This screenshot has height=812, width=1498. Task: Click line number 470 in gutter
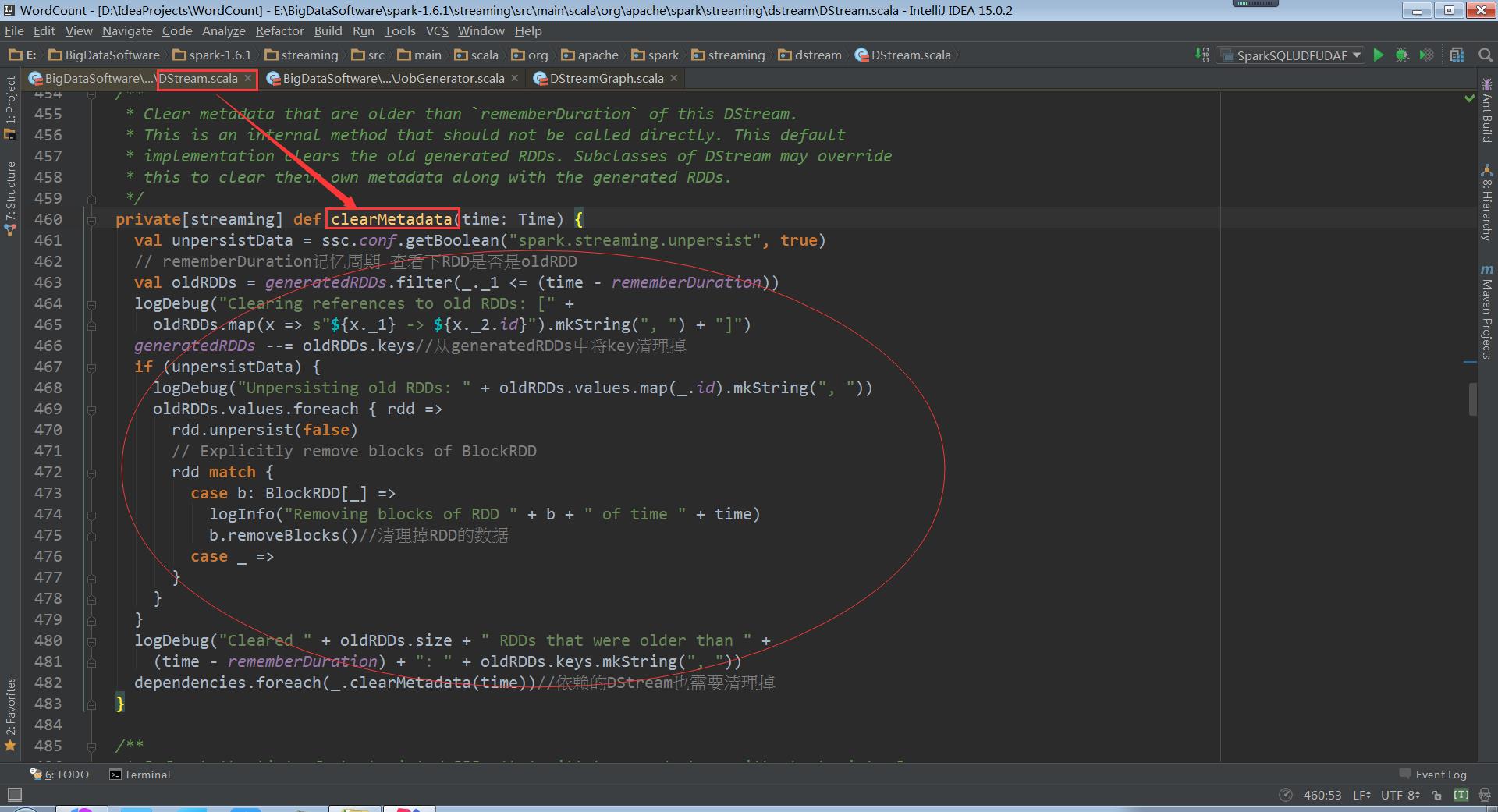pyautogui.click(x=48, y=430)
